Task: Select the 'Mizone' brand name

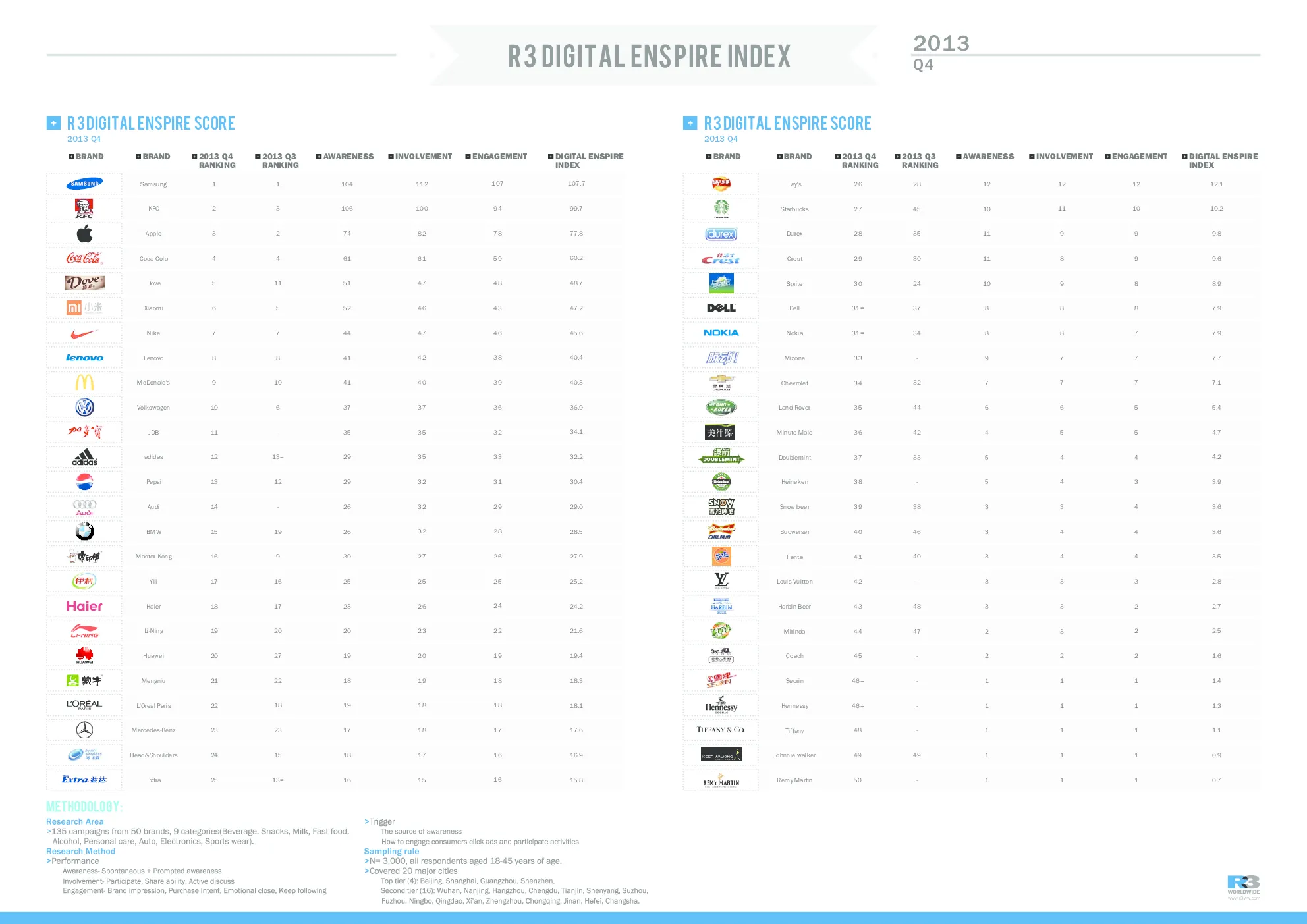Action: pos(794,358)
